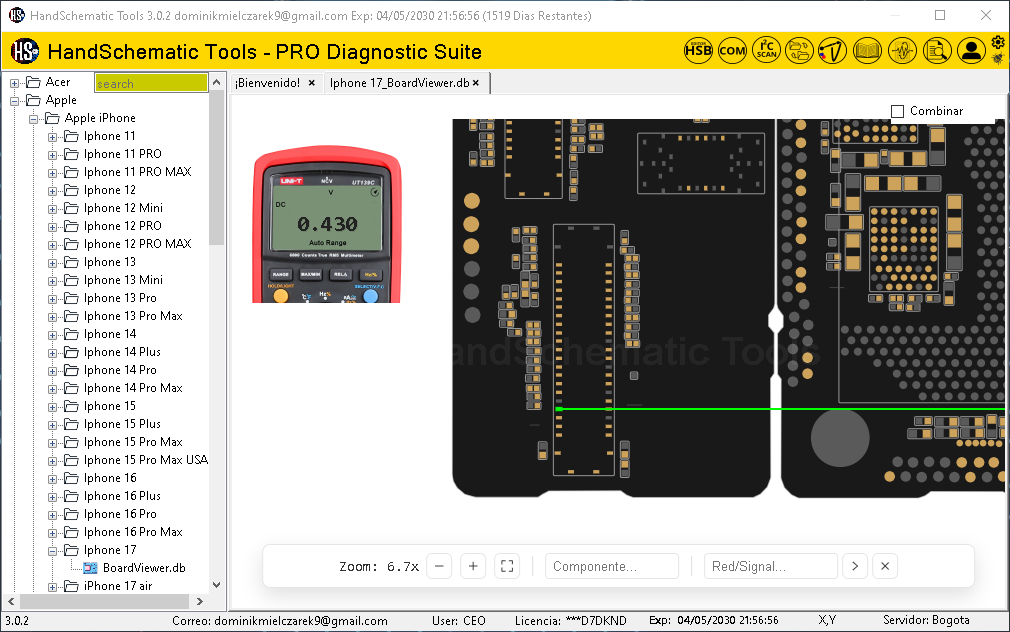Click the Componente input field
Image resolution: width=1010 pixels, height=632 pixels.
click(x=612, y=566)
